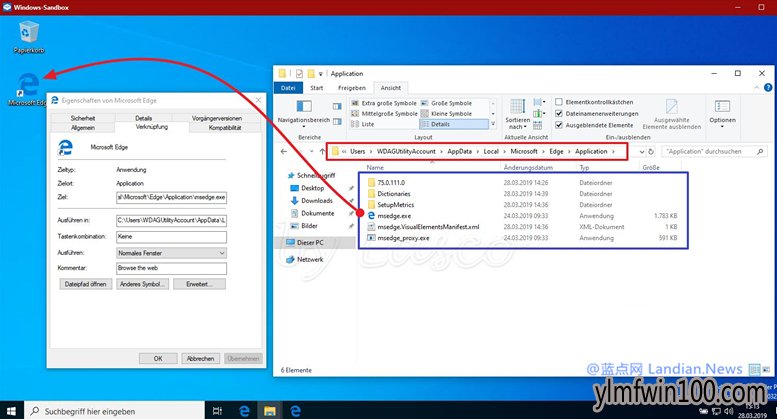Select the SetupMetrics folder name
Viewport: 777px width, 419px height.
click(x=395, y=205)
